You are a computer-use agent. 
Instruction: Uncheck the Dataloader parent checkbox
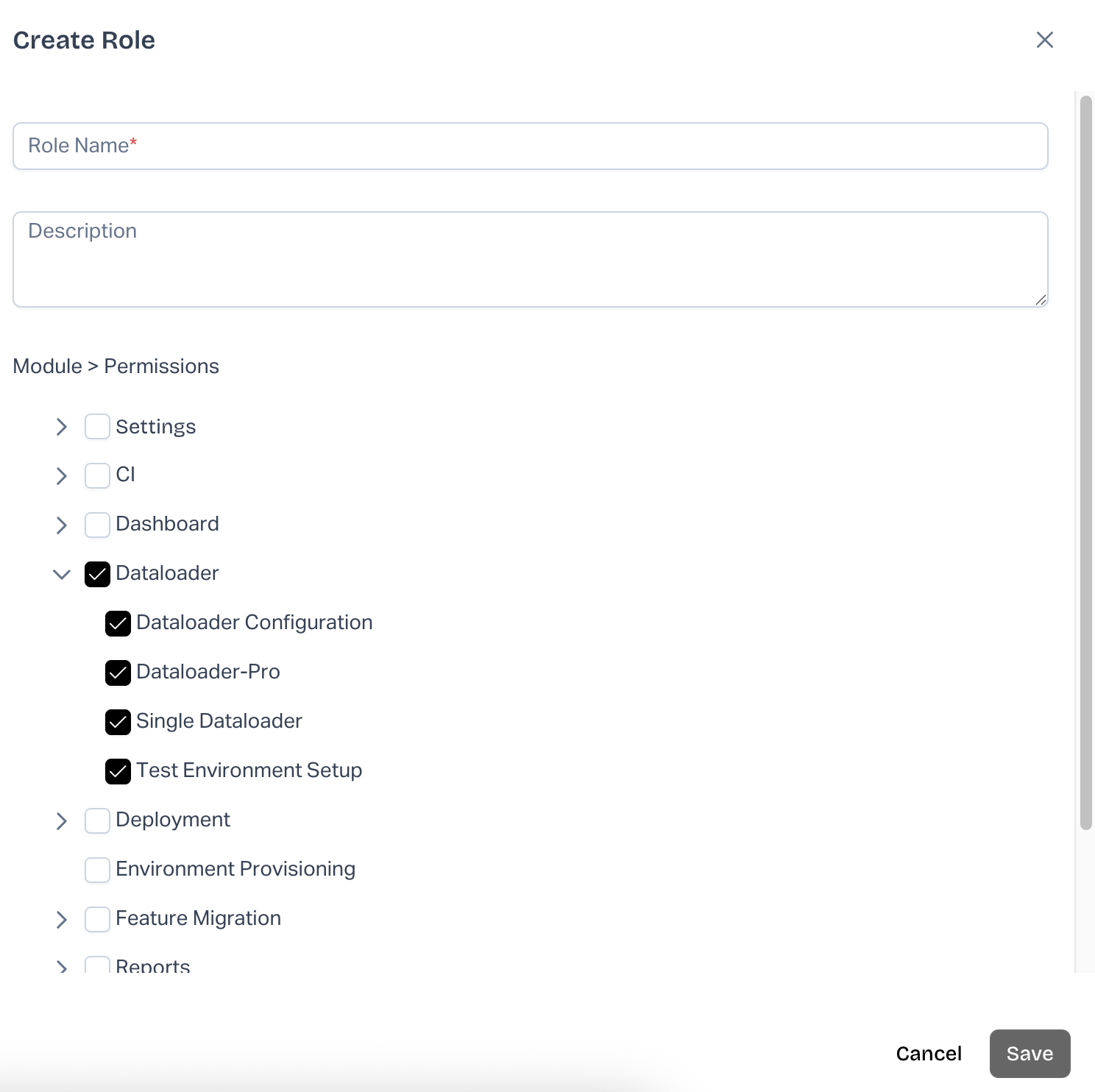coord(97,574)
